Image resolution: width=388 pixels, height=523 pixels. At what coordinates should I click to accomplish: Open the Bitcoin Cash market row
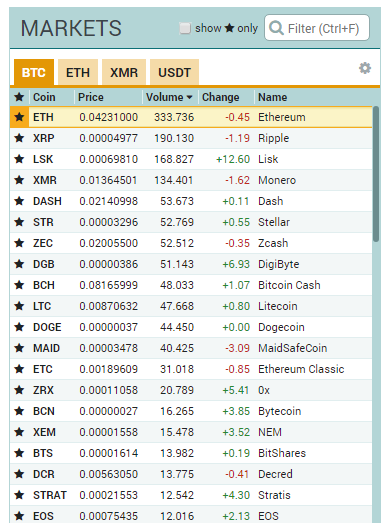click(x=191, y=285)
